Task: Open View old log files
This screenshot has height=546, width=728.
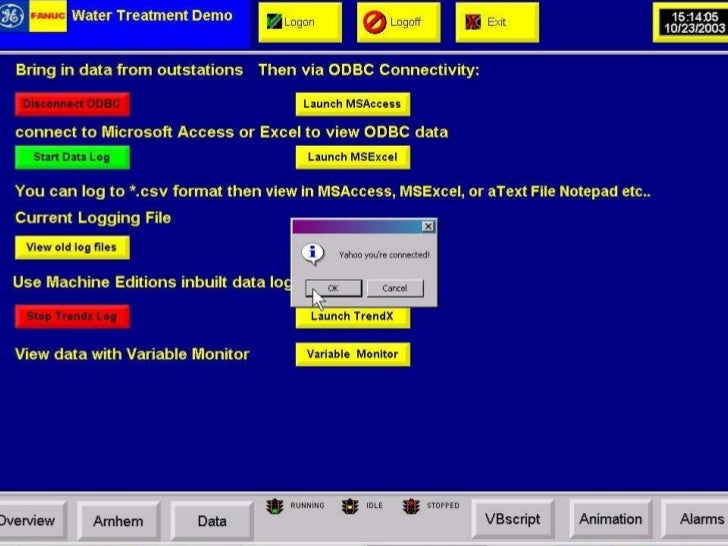Action: pos(72,247)
